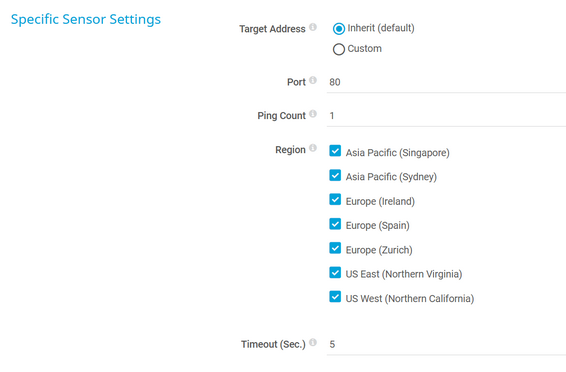566x372 pixels.
Task: Uncheck US West (Northern California)
Action: click(335, 297)
